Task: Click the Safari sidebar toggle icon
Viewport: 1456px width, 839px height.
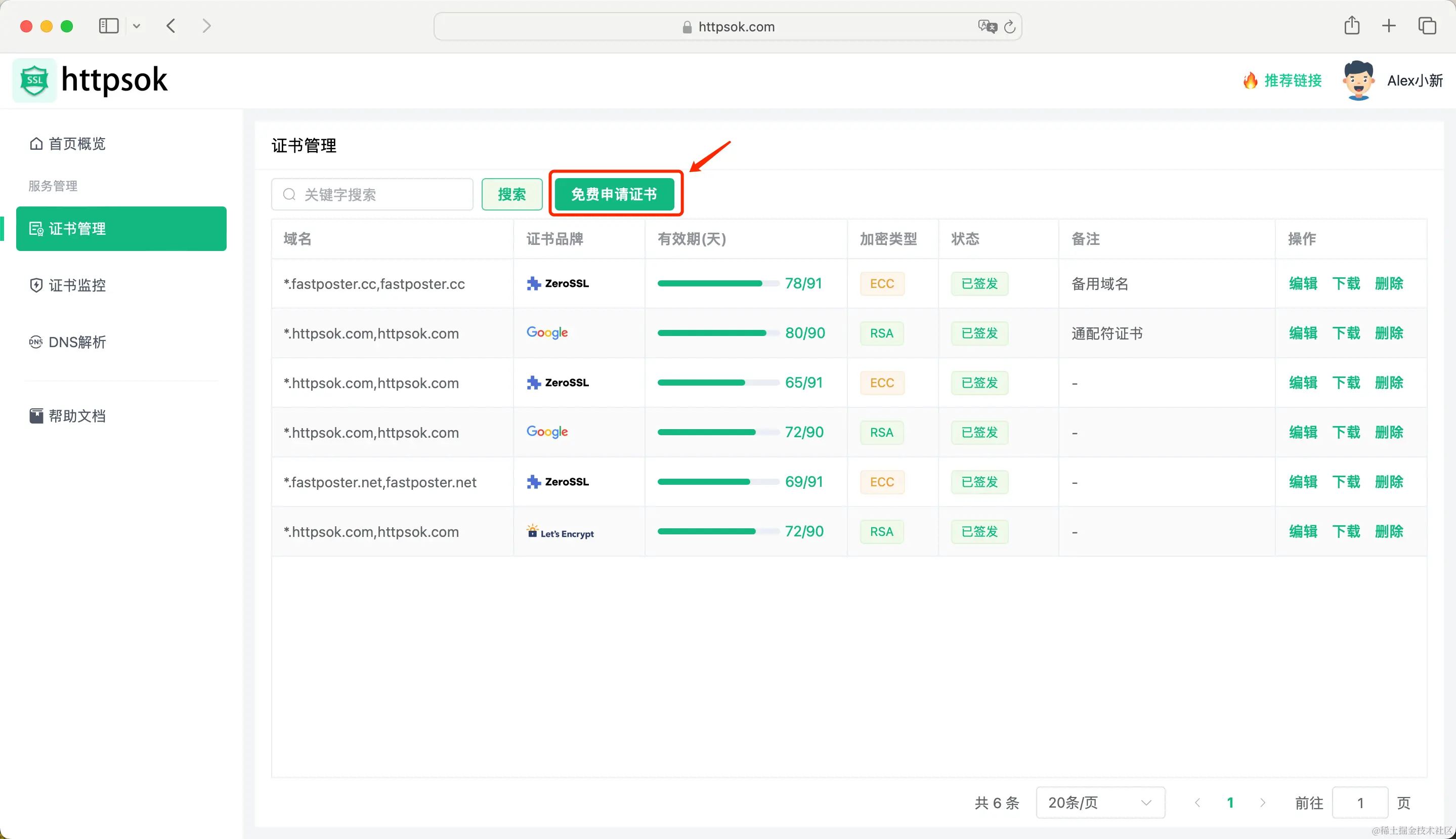Action: tap(108, 26)
